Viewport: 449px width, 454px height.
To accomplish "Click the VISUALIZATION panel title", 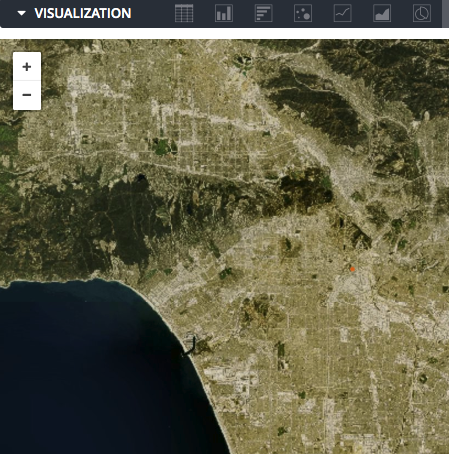I will (83, 13).
